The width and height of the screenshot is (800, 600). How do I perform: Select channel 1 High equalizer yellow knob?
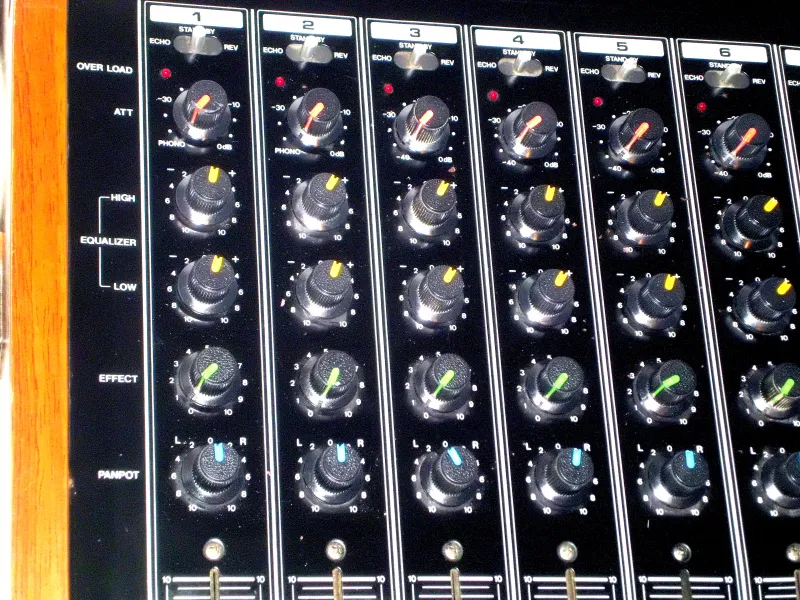pos(208,193)
